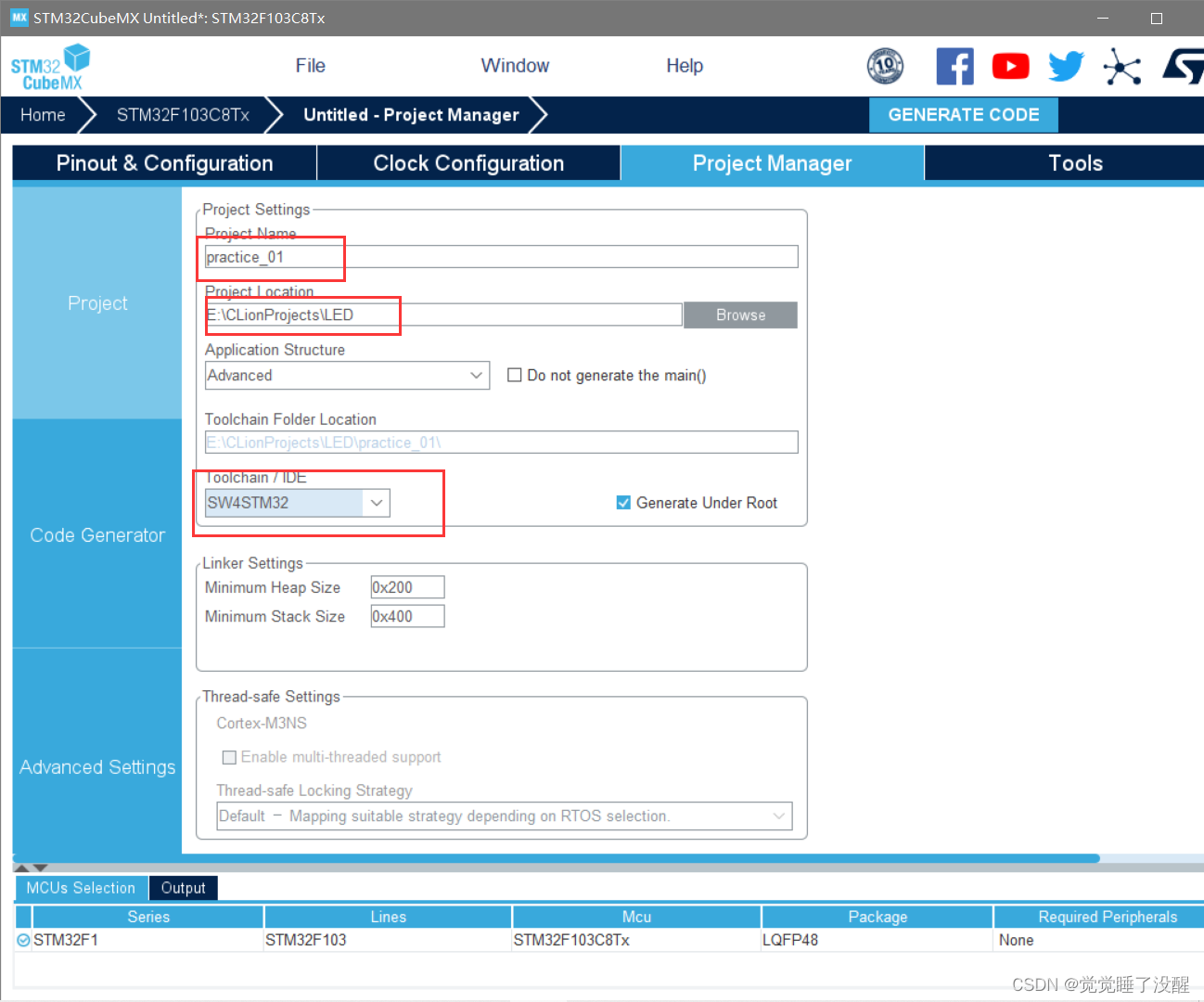1204x1002 pixels.
Task: Open the Facebook icon link
Action: tap(954, 66)
